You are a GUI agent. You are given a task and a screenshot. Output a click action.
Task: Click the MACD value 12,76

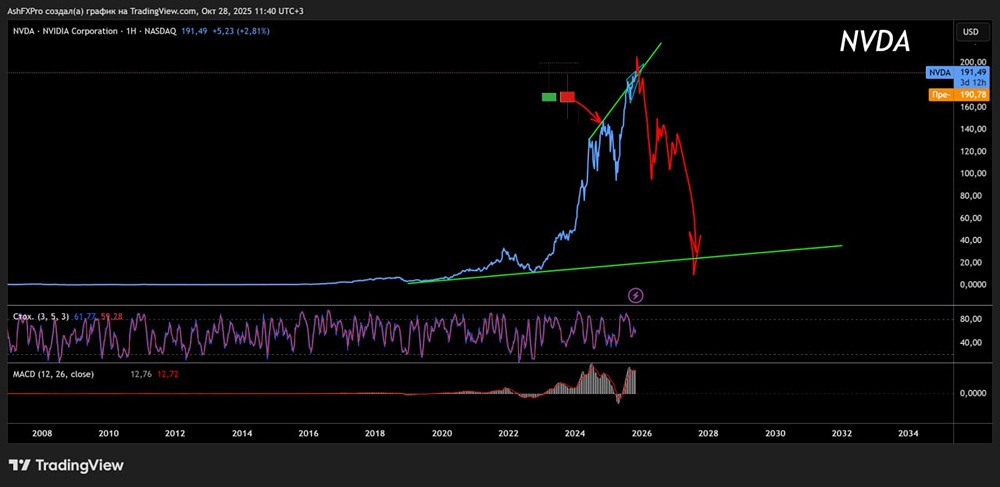pos(140,374)
